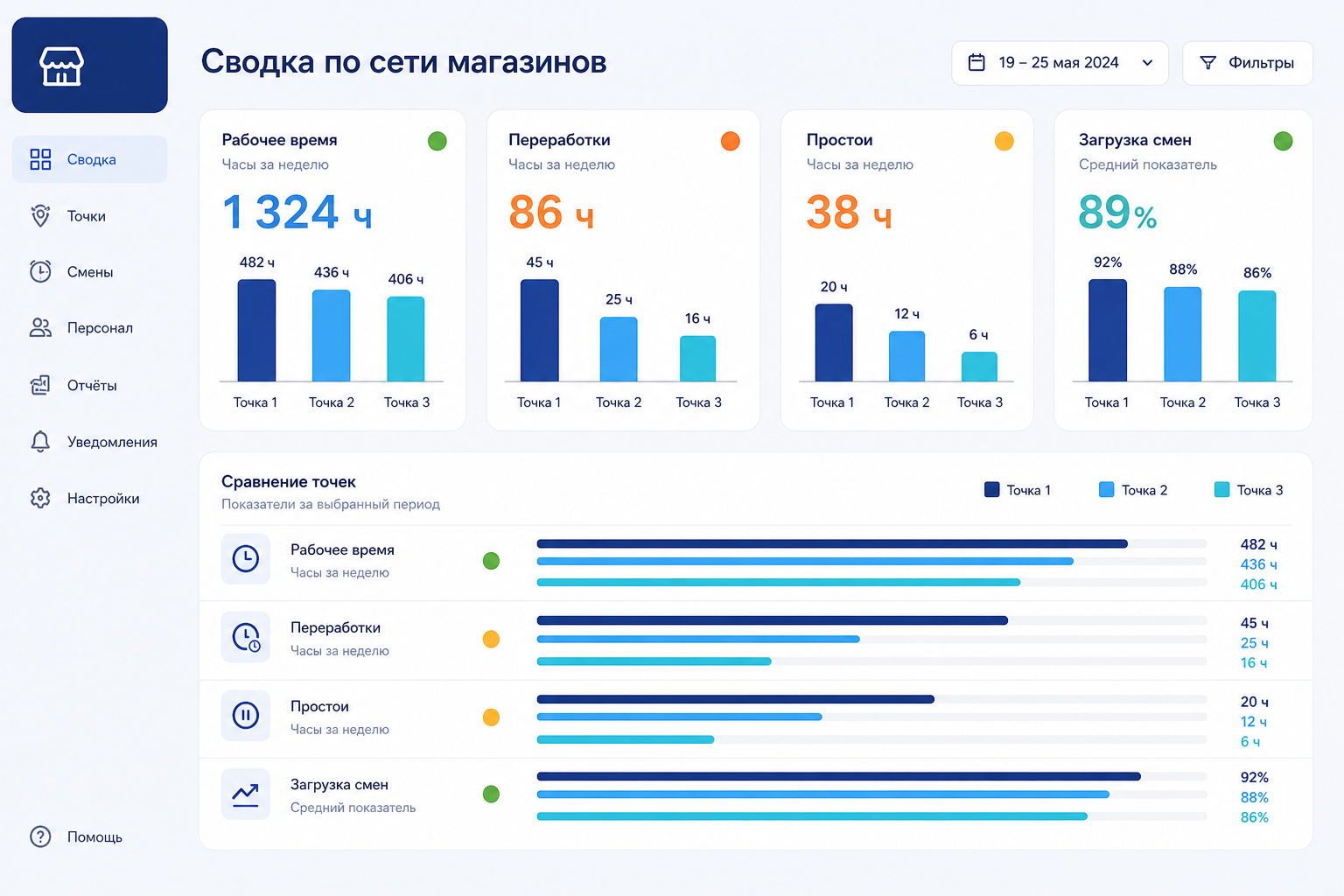Toggle Точка 1 legend swatch
Image resolution: width=1344 pixels, height=896 pixels.
(991, 490)
